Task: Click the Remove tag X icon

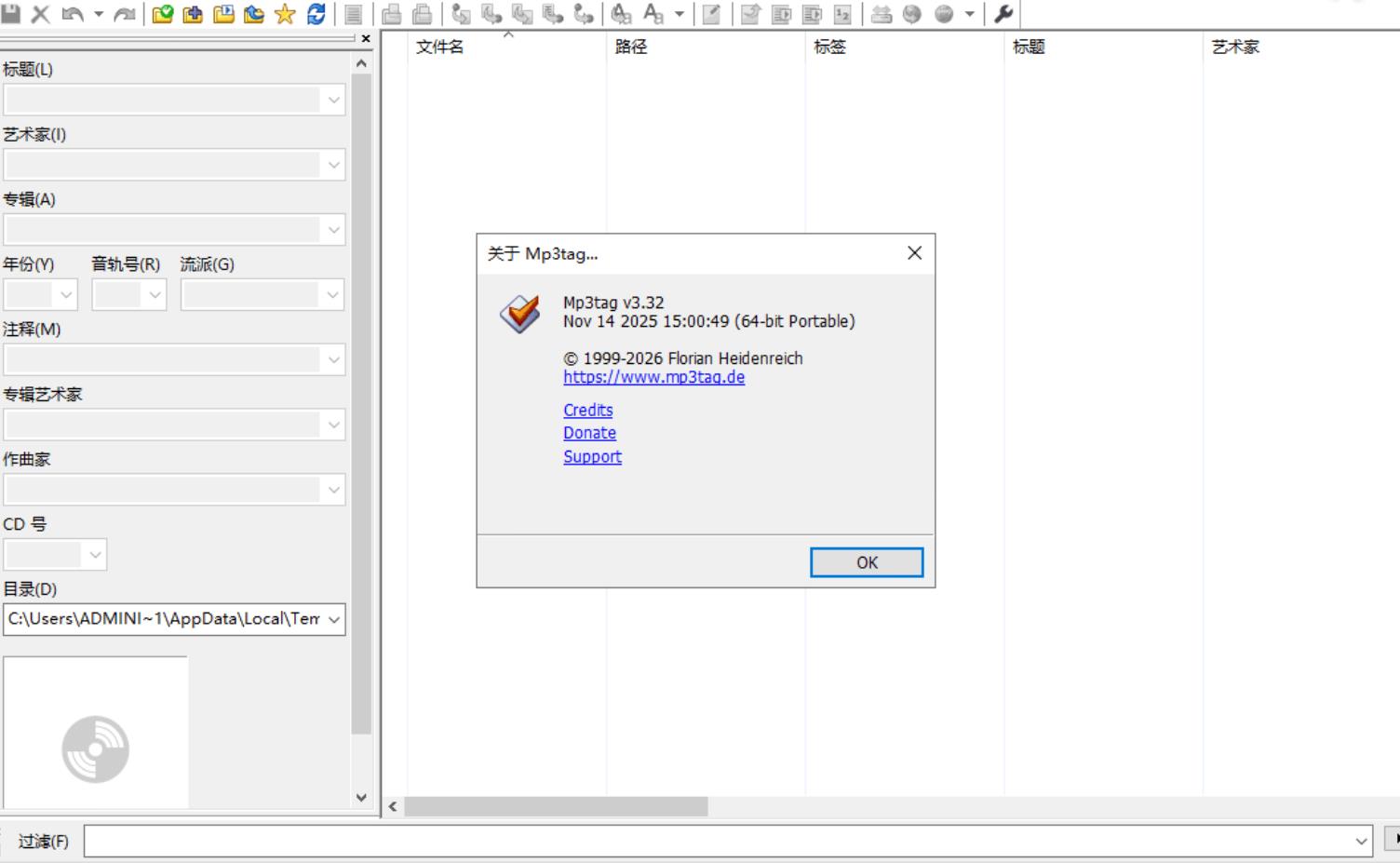Action: click(41, 14)
